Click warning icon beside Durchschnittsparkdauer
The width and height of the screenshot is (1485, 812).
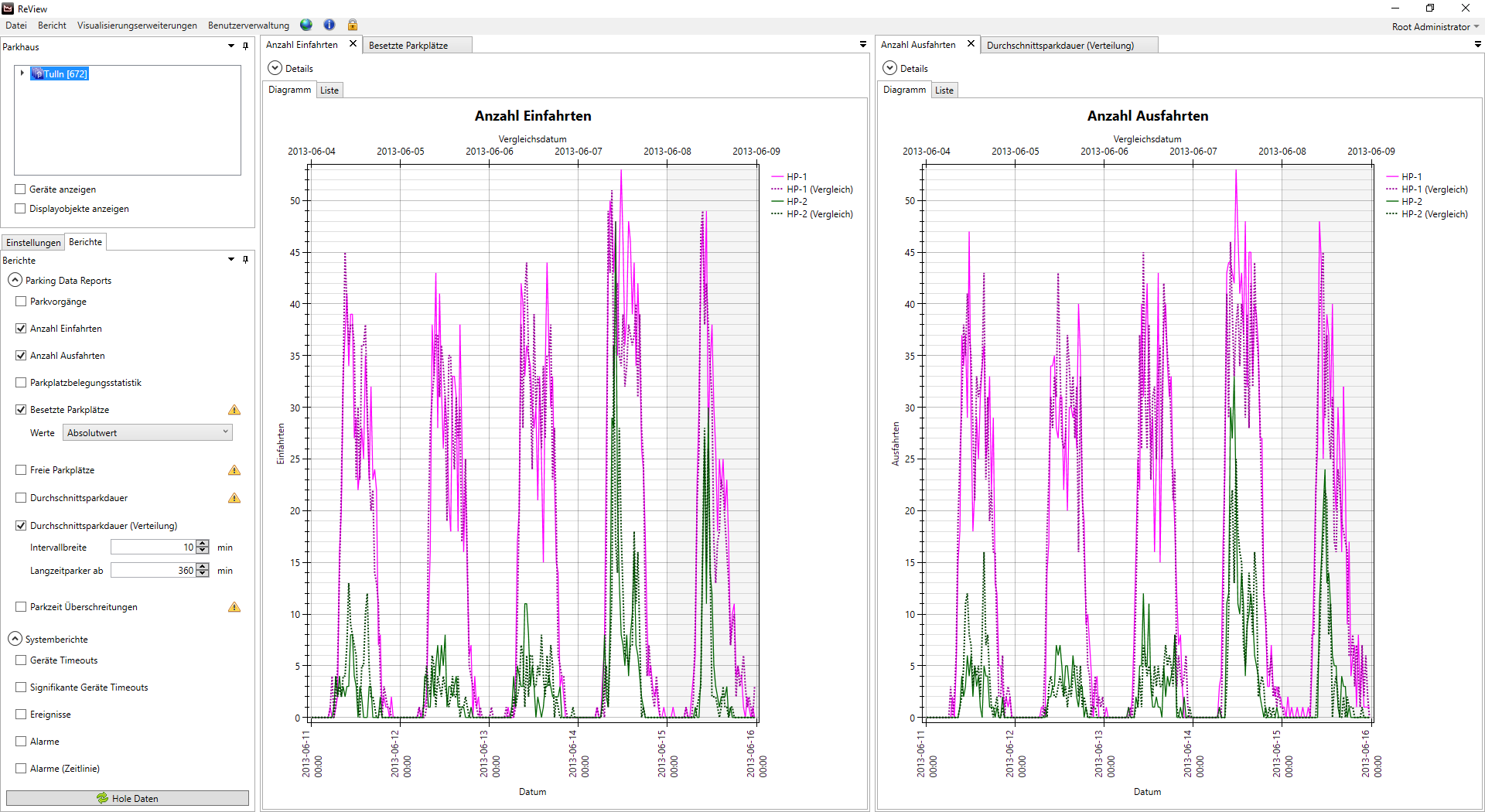click(234, 498)
